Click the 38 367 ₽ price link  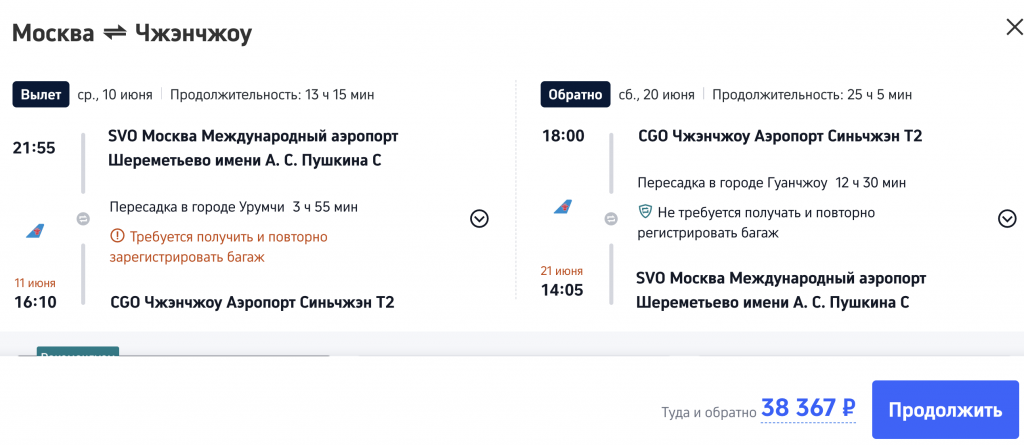808,408
